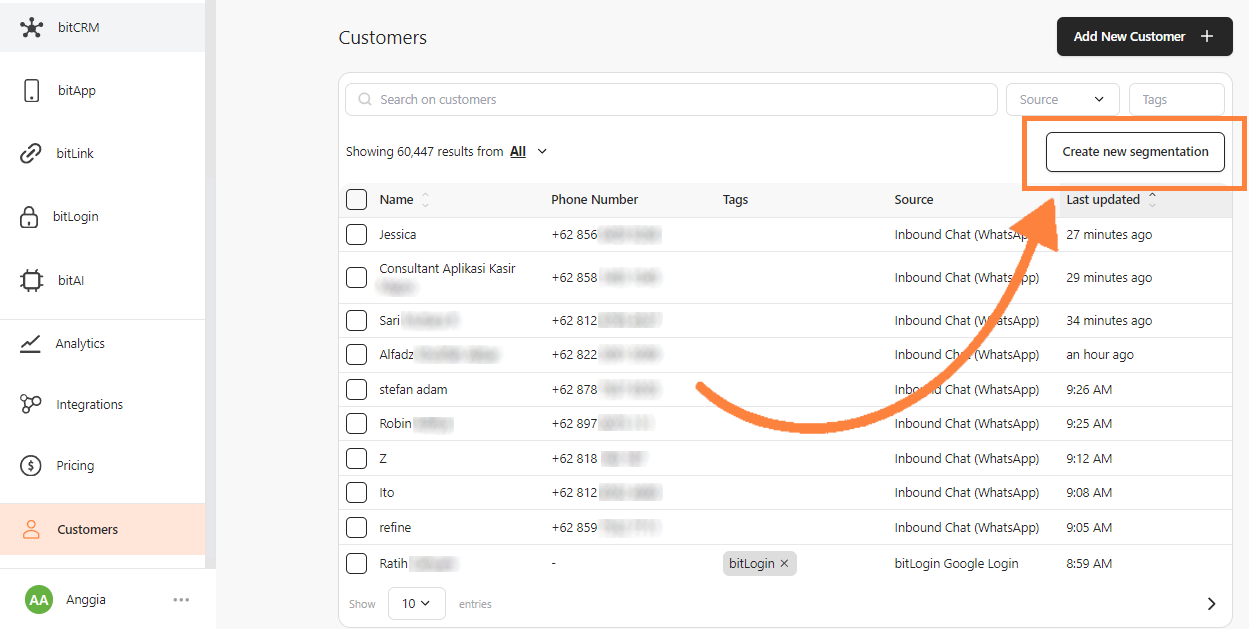Click the Phone Number column header
The width and height of the screenshot is (1249, 629).
pyautogui.click(x=594, y=200)
